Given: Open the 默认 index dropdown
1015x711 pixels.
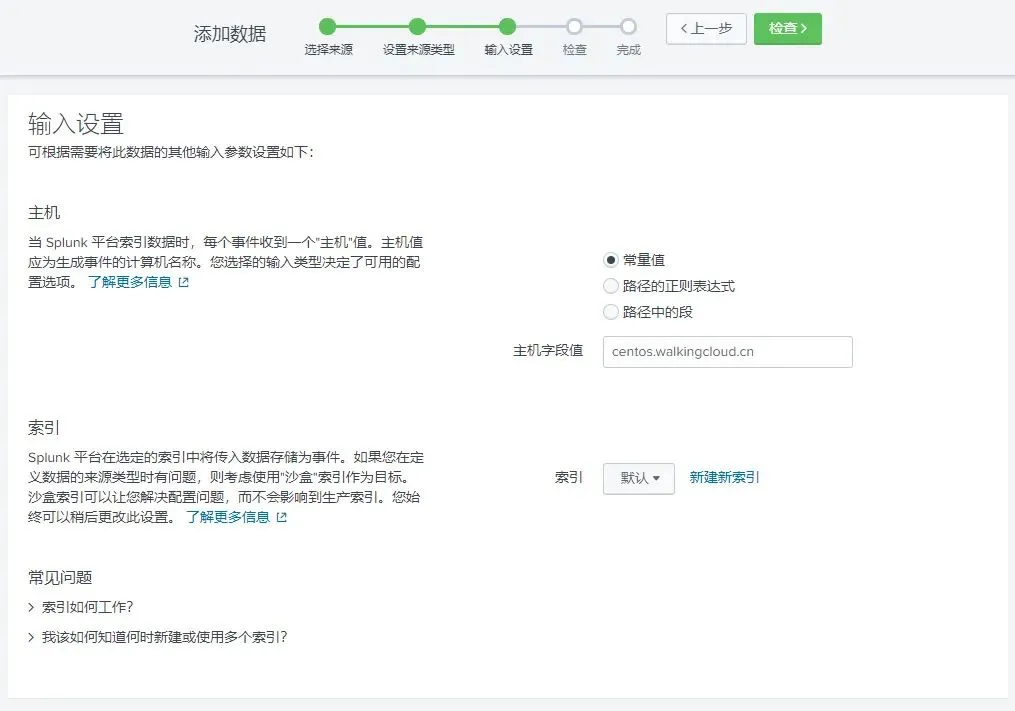Looking at the screenshot, I should [x=638, y=479].
